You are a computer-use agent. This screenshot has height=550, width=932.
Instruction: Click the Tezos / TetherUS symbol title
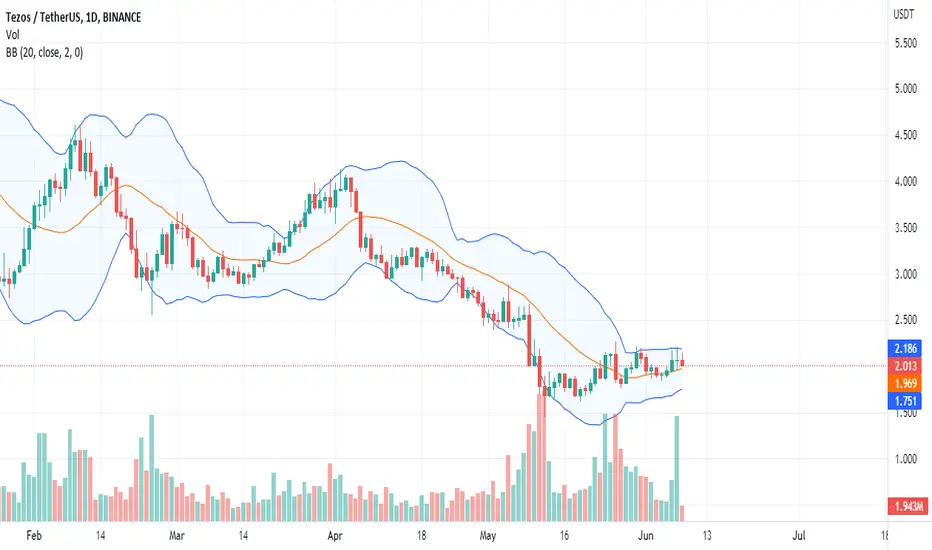pos(73,17)
